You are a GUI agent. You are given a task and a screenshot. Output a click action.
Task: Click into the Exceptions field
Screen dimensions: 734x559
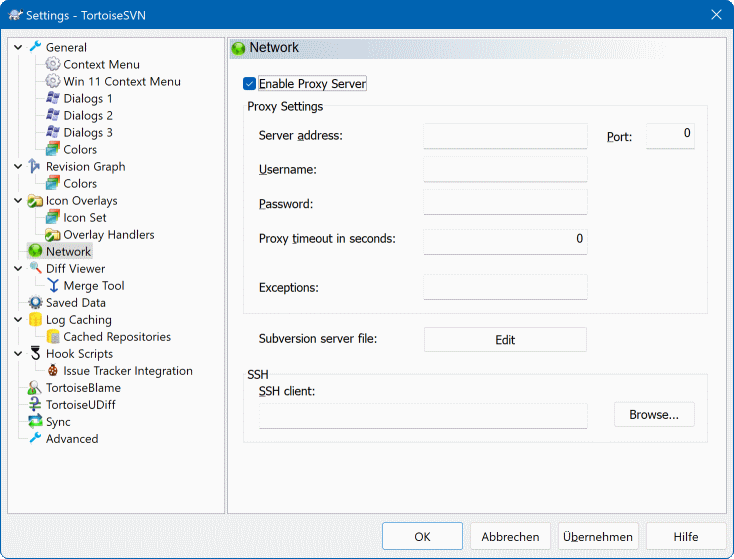point(505,287)
